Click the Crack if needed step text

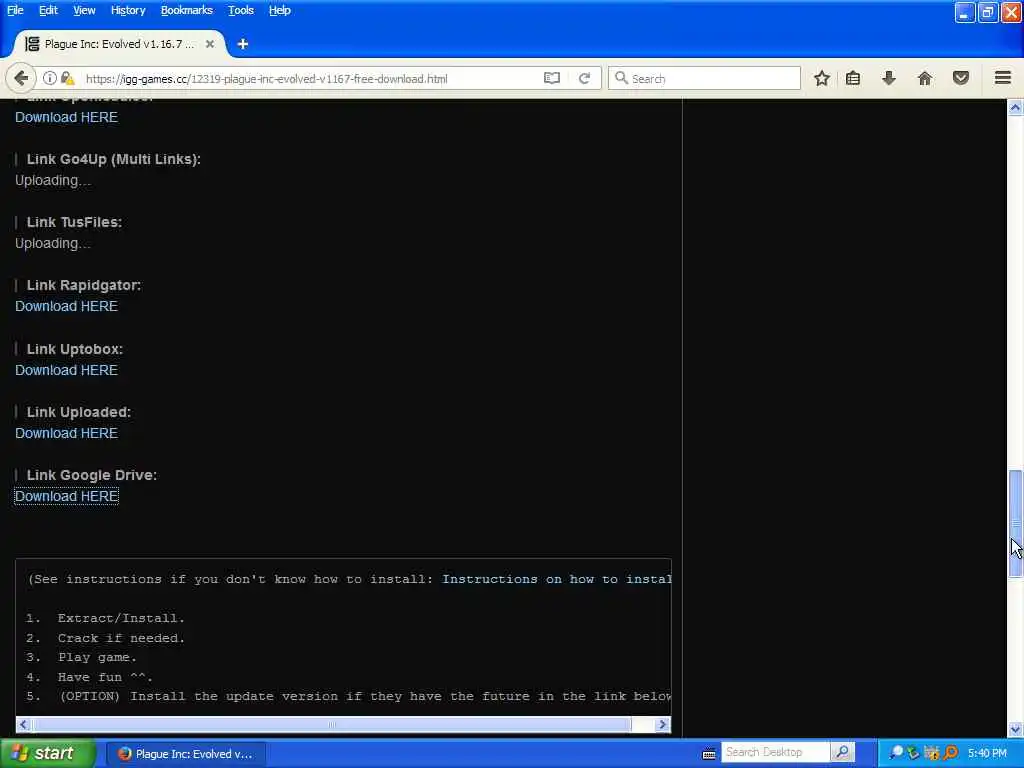pos(121,638)
